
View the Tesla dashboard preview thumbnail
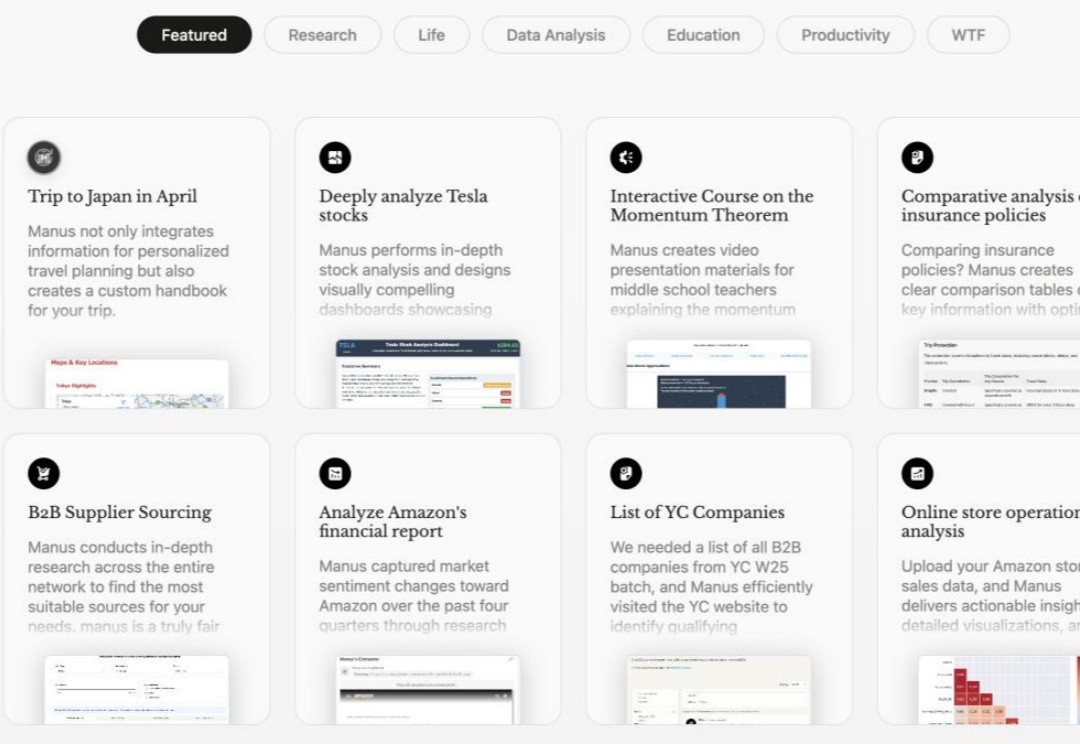[x=428, y=373]
